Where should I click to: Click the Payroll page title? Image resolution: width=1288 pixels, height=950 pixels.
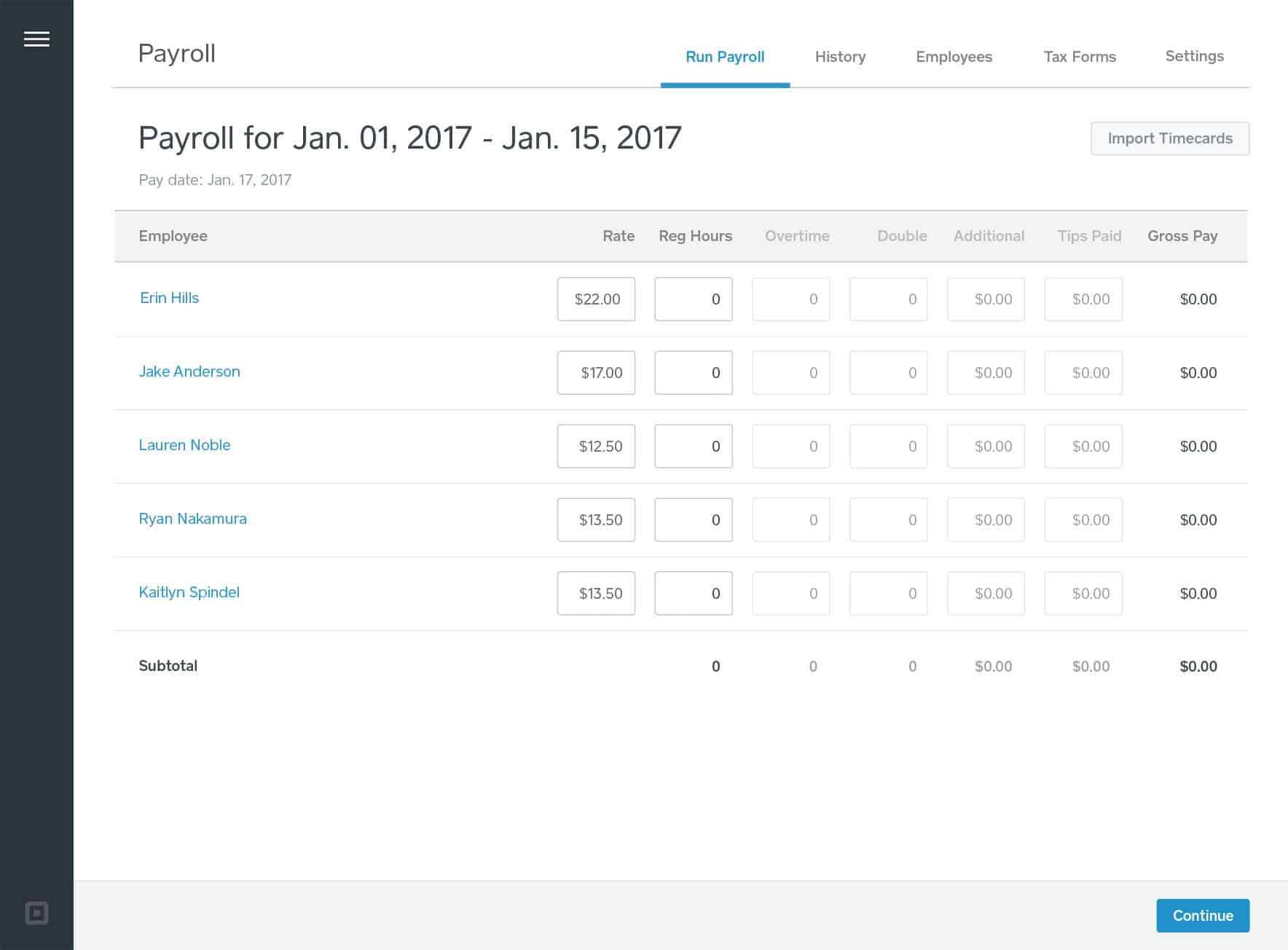(177, 53)
